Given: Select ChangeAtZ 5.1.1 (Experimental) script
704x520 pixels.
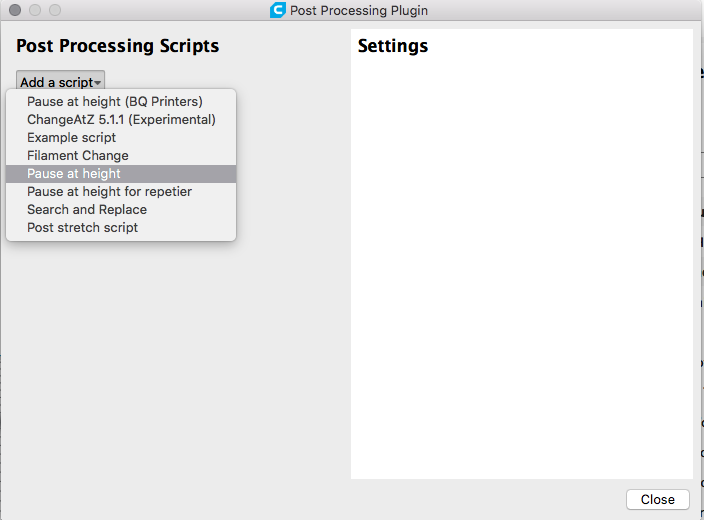Looking at the screenshot, I should 121,119.
